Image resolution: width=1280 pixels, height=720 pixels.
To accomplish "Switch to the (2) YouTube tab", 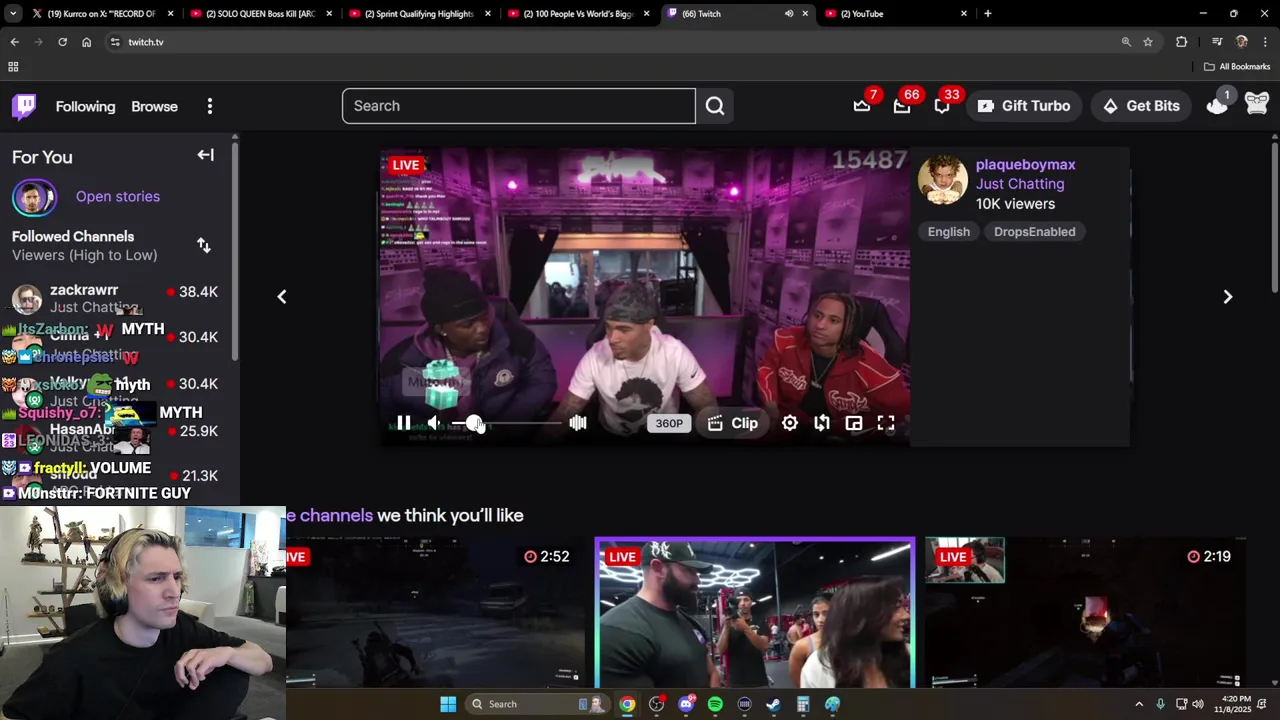I will click(x=896, y=14).
